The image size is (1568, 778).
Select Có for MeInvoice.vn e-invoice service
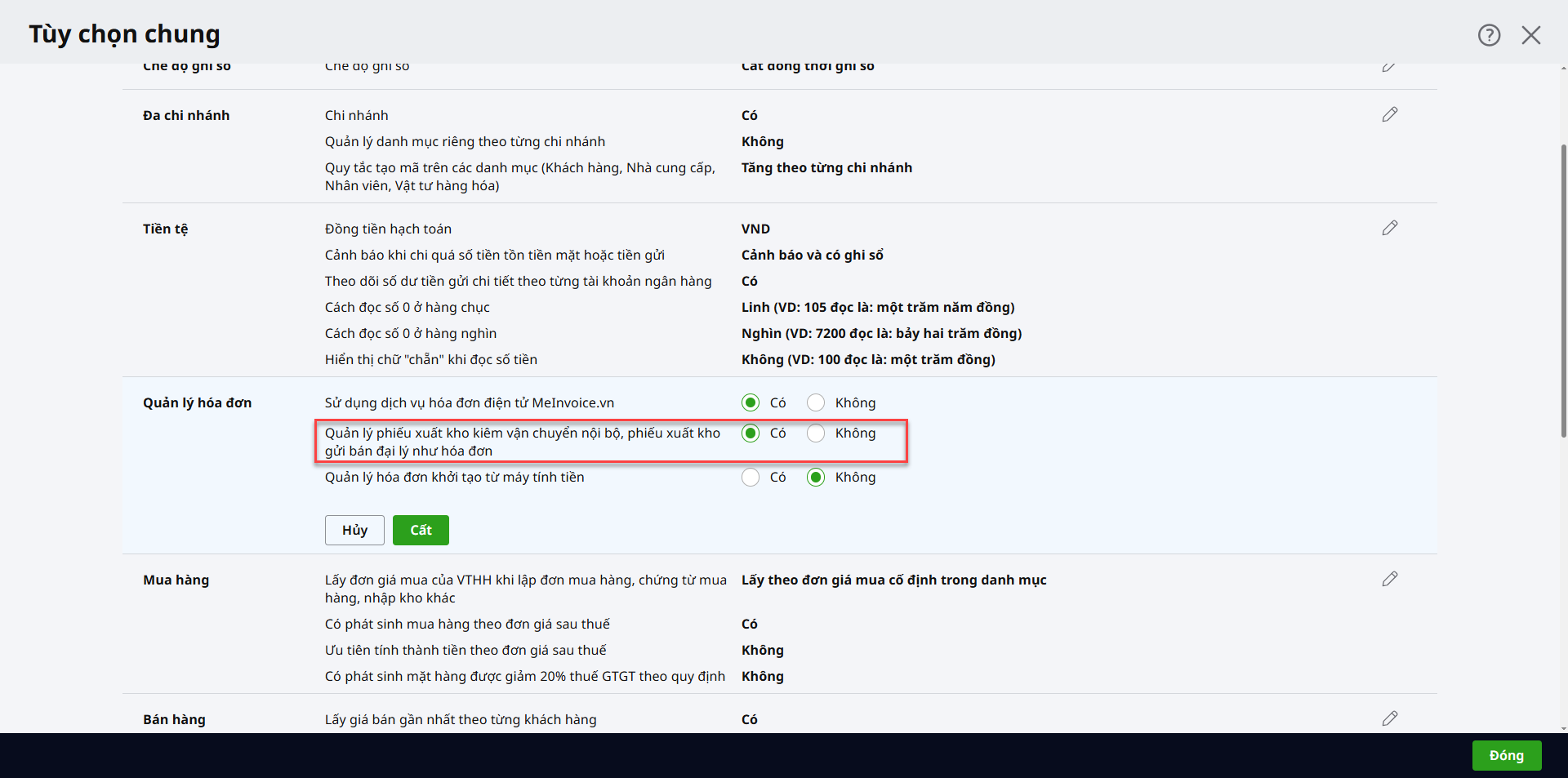coord(751,402)
